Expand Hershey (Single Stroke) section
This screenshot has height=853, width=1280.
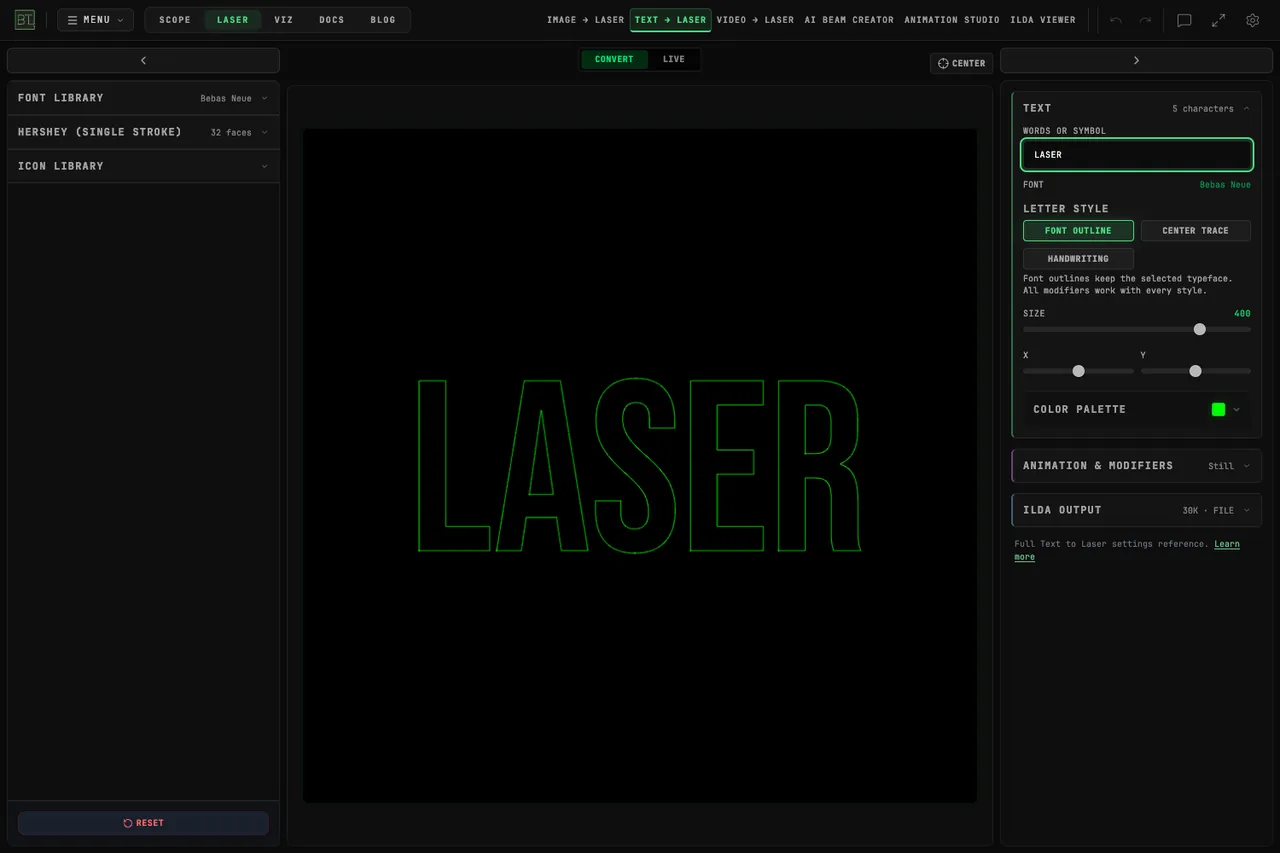tap(143, 132)
